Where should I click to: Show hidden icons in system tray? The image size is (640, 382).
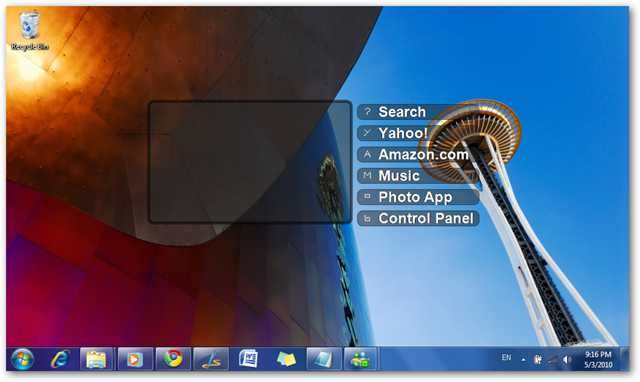coord(523,360)
